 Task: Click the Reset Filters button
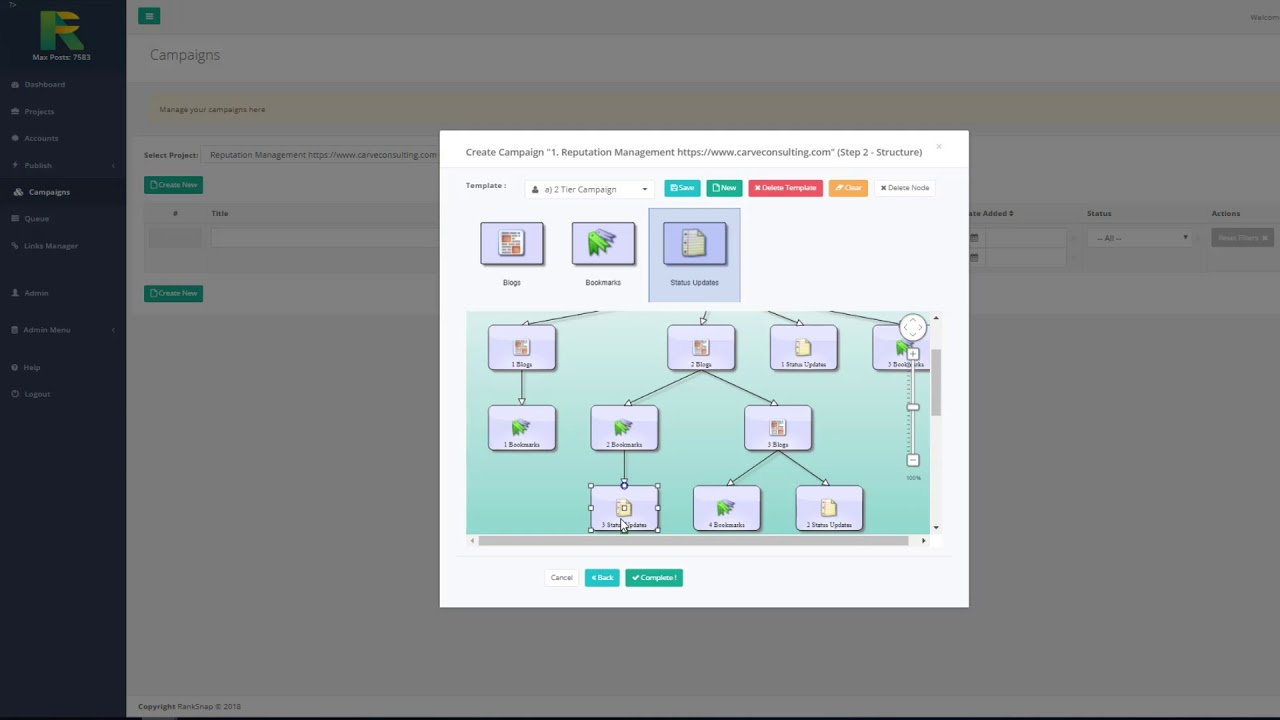pyautogui.click(x=1242, y=238)
